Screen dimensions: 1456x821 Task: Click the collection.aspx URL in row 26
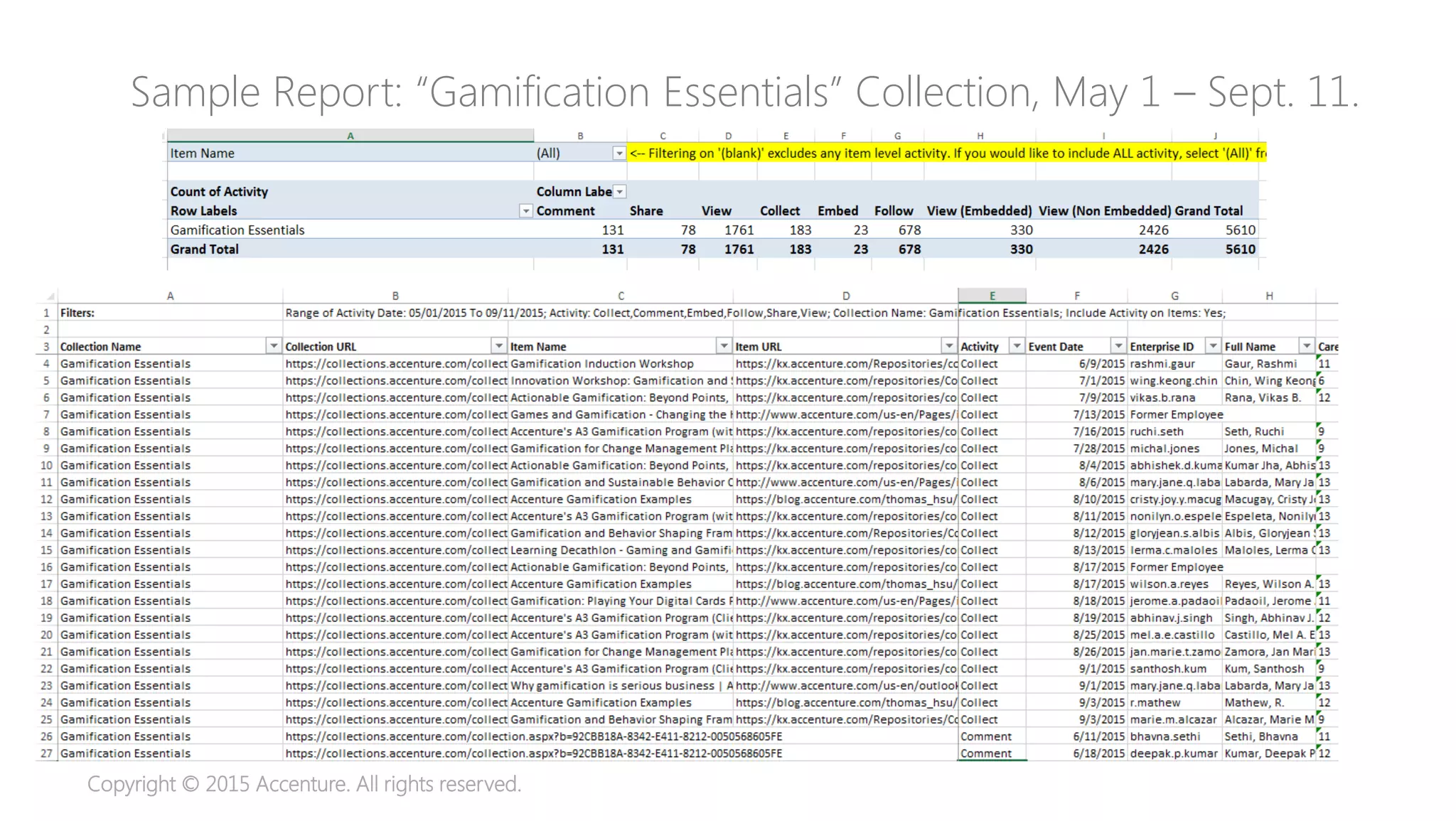534,736
